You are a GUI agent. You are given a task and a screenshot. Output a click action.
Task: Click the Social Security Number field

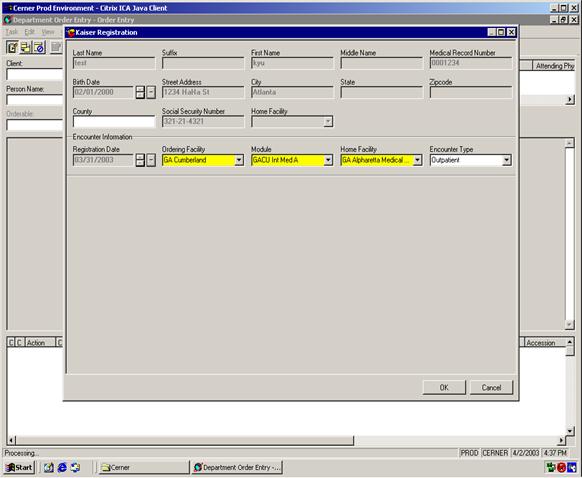tap(203, 121)
